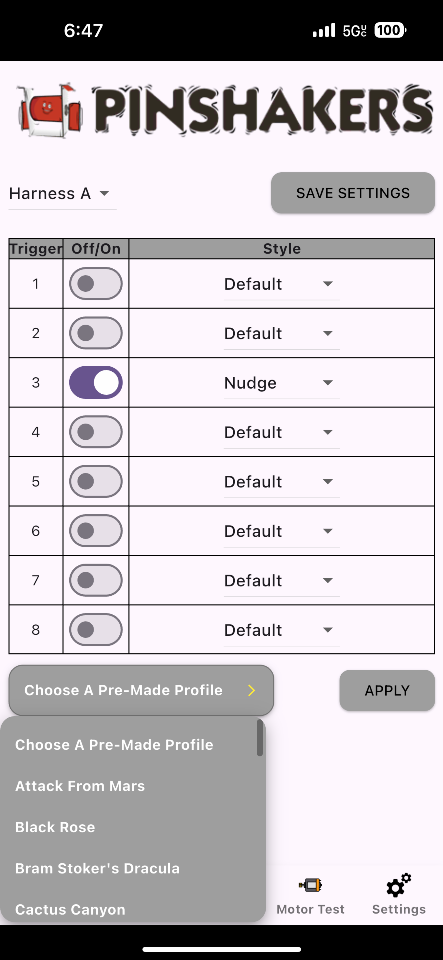Click the yellow chevron on profile selector
The width and height of the screenshot is (443, 960).
(x=251, y=691)
